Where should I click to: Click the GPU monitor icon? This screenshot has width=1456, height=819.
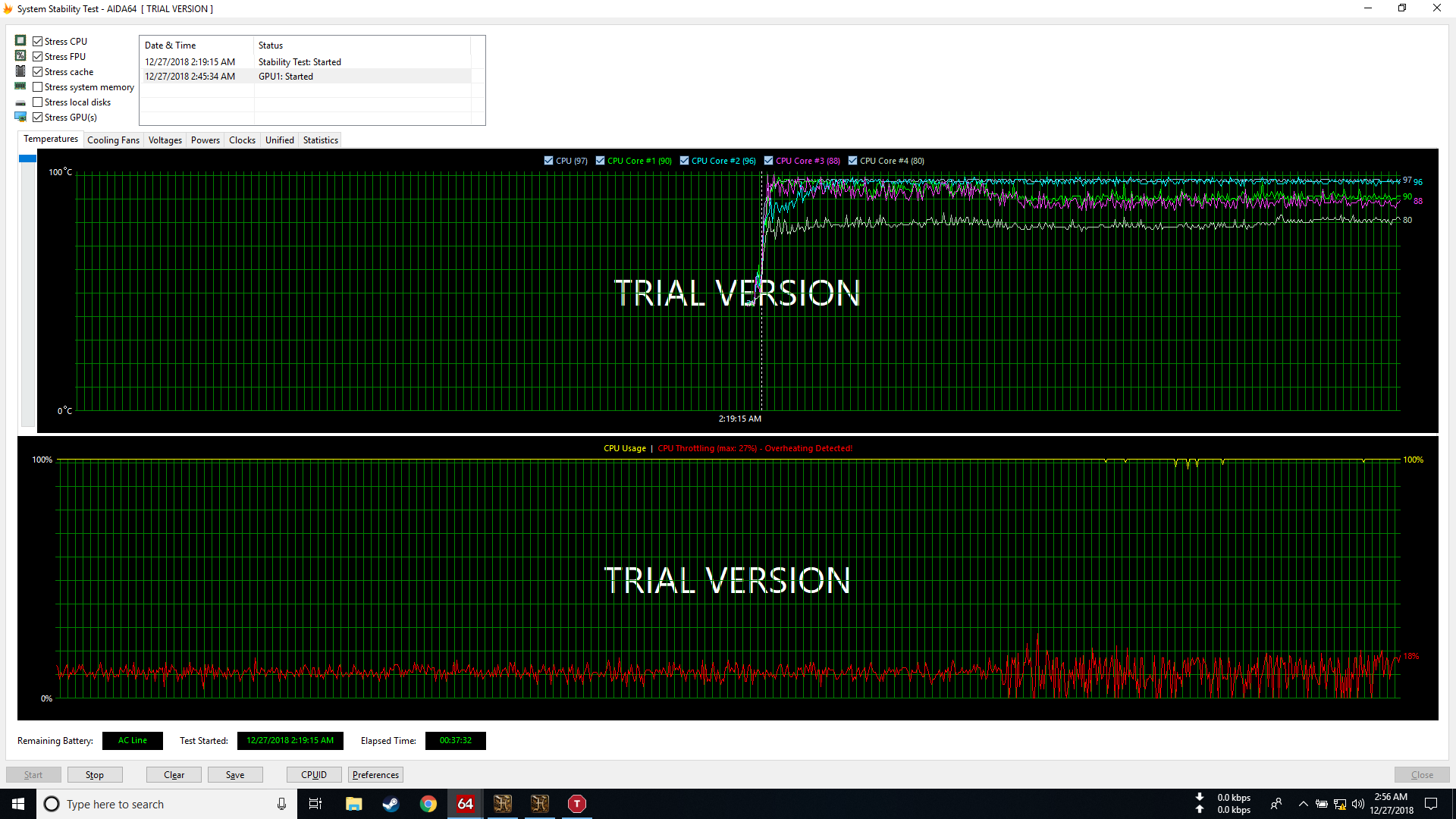[x=20, y=117]
